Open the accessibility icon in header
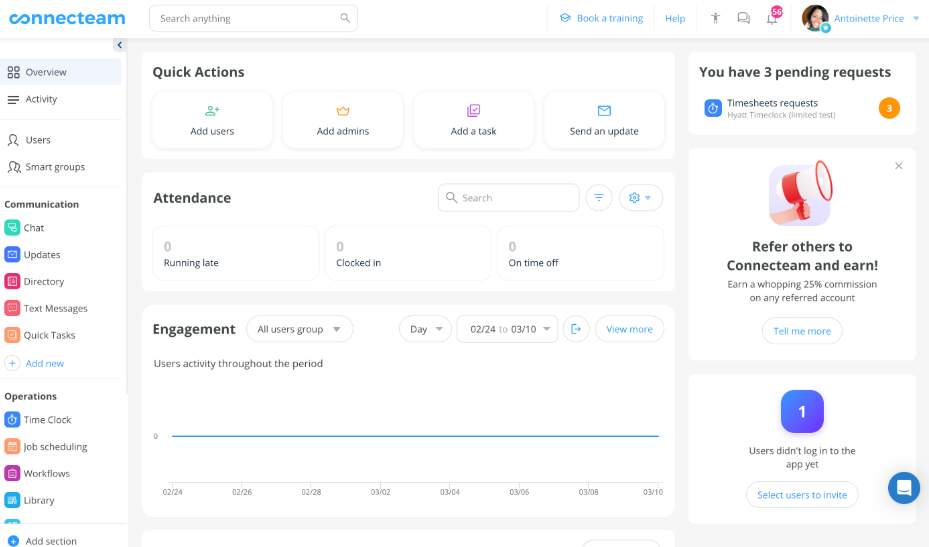This screenshot has height=547, width=929. pyautogui.click(x=715, y=18)
